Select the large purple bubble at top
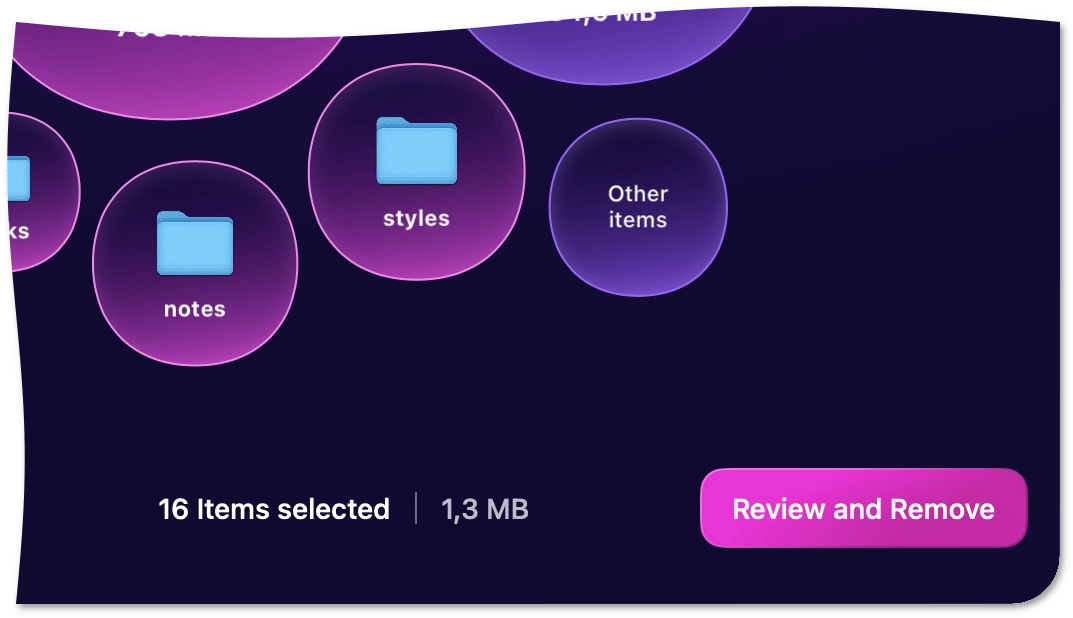Viewport: 1073px width, 618px height. click(x=606, y=47)
